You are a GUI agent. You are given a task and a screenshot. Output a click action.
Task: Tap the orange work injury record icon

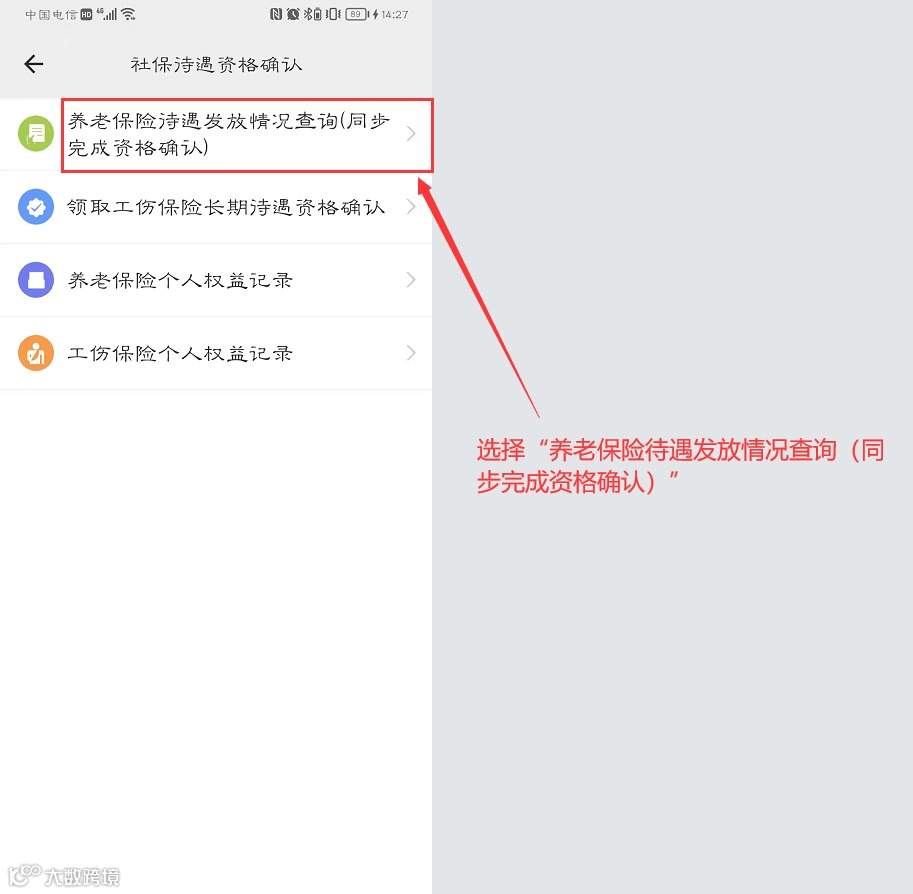click(36, 353)
